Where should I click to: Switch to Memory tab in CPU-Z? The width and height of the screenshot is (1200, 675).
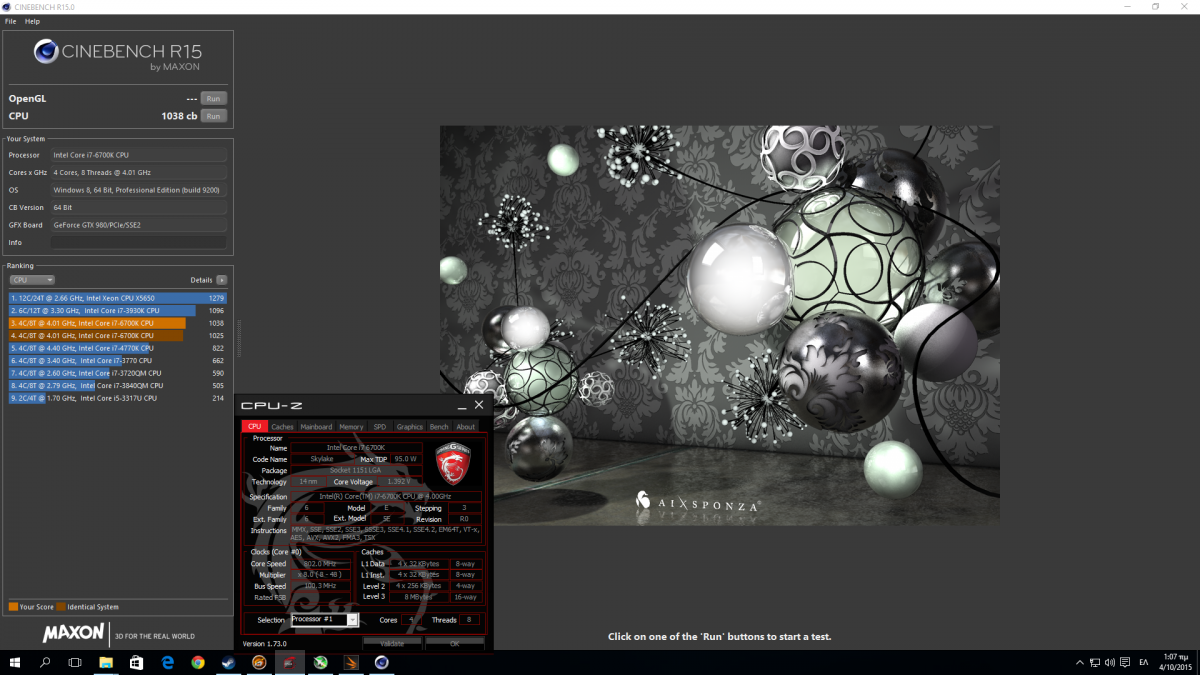pyautogui.click(x=351, y=427)
